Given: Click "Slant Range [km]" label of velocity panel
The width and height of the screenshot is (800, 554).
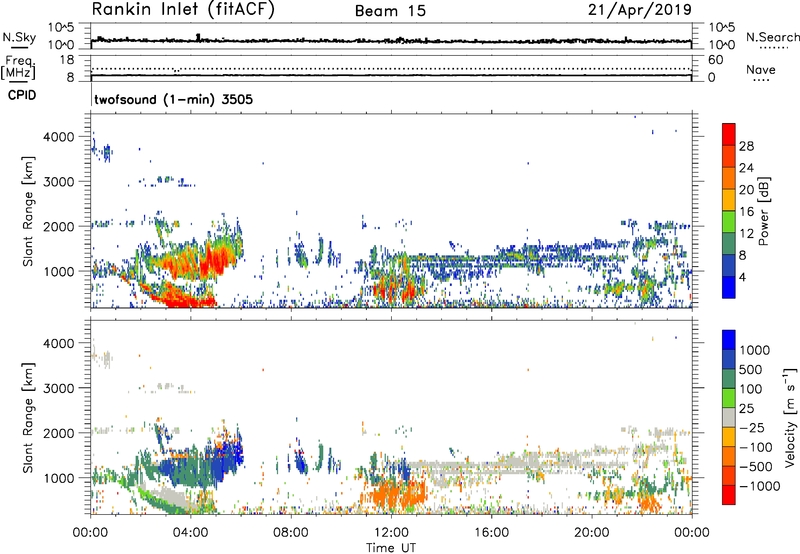Looking at the screenshot, I should click(x=28, y=418).
